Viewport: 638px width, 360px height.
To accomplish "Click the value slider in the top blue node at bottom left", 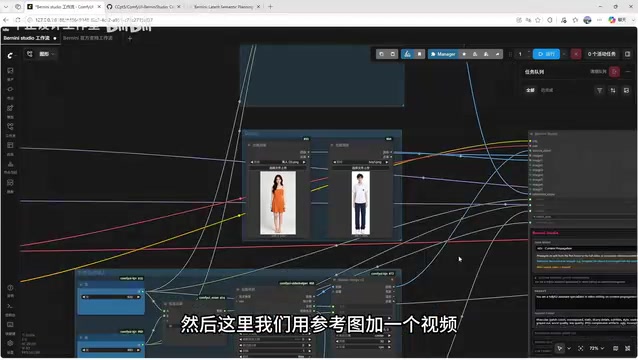I will point(111,297).
